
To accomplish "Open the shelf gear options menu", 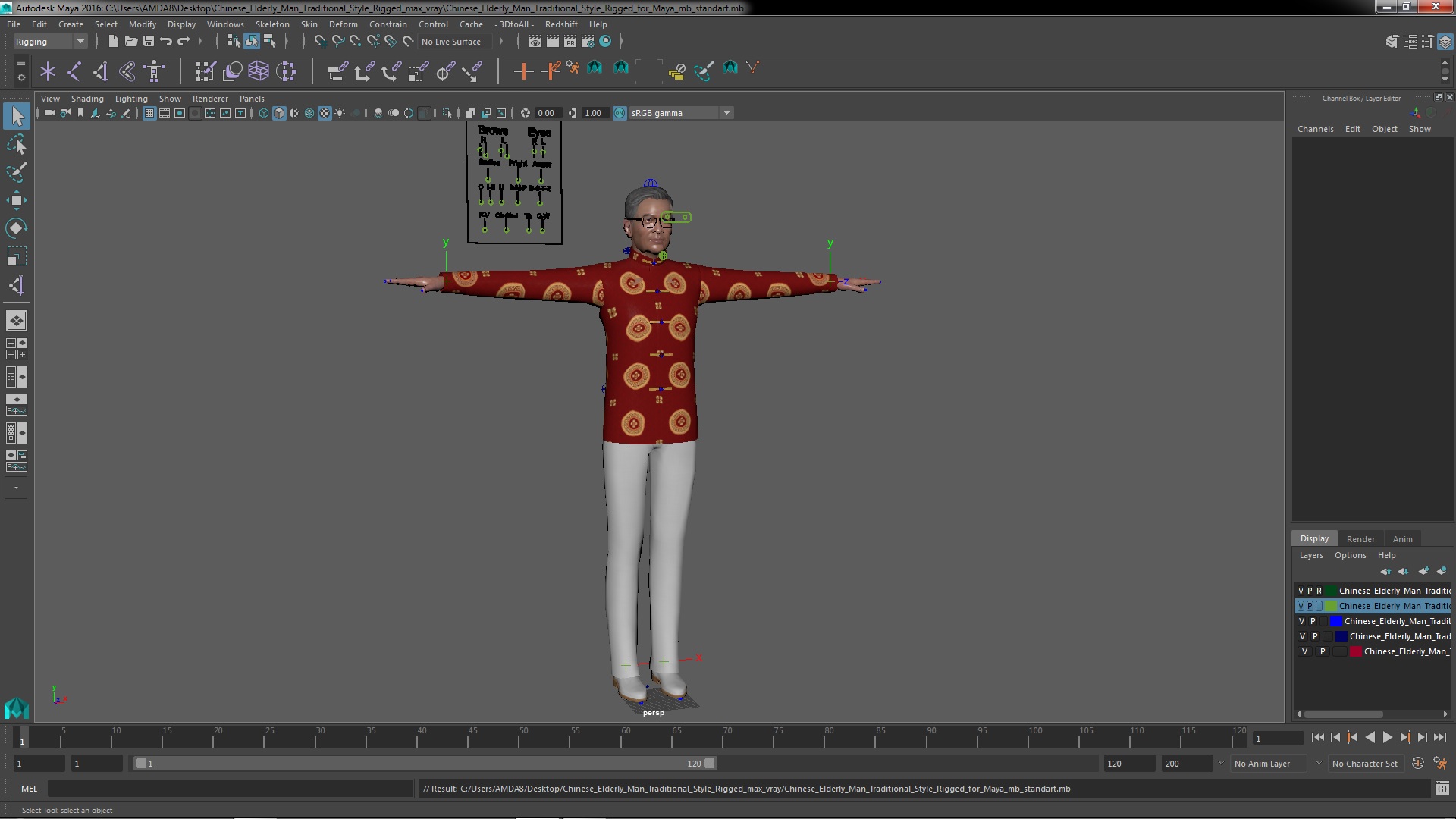I will [21, 77].
